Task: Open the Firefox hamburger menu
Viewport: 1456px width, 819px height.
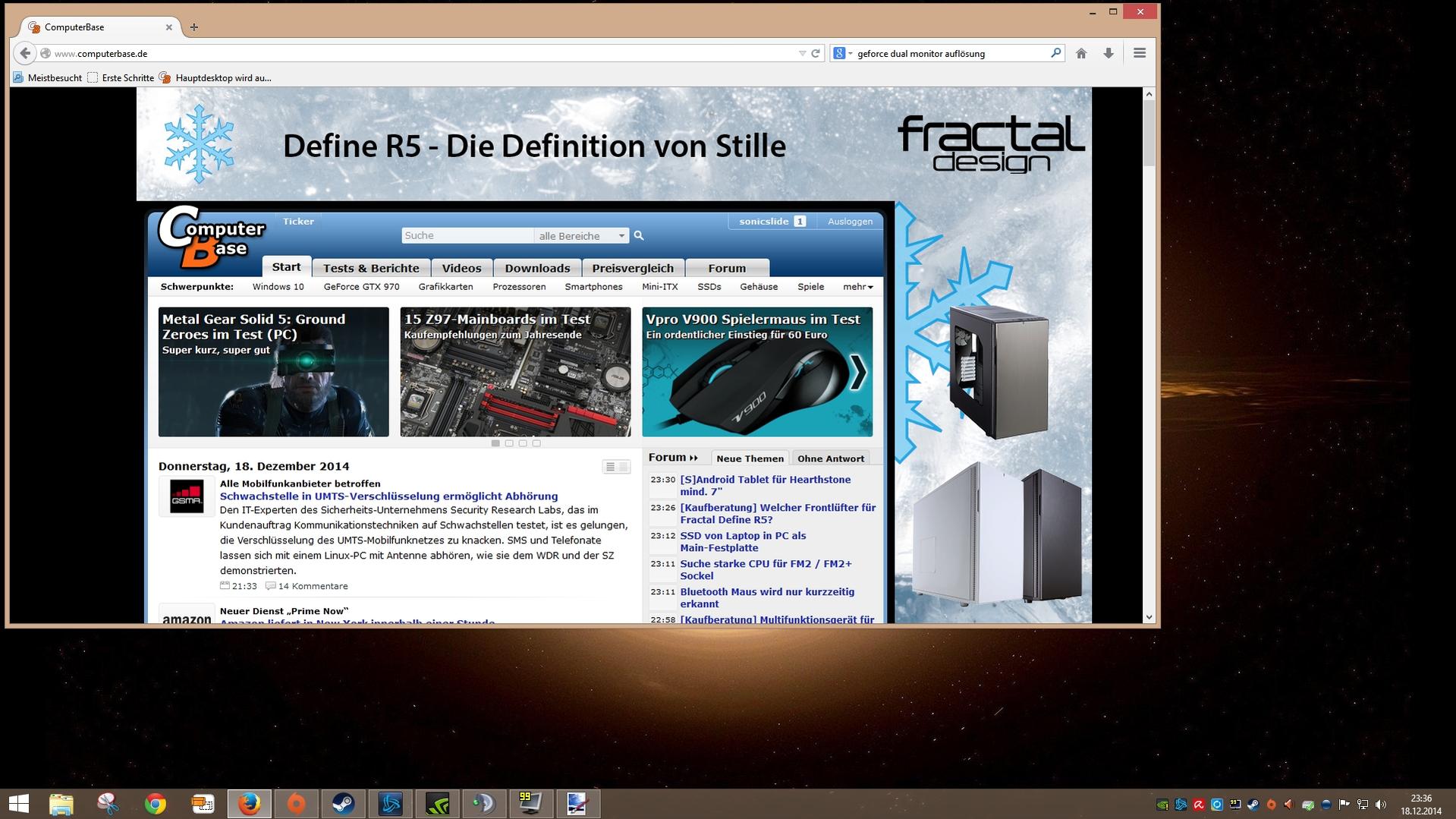Action: (1140, 53)
